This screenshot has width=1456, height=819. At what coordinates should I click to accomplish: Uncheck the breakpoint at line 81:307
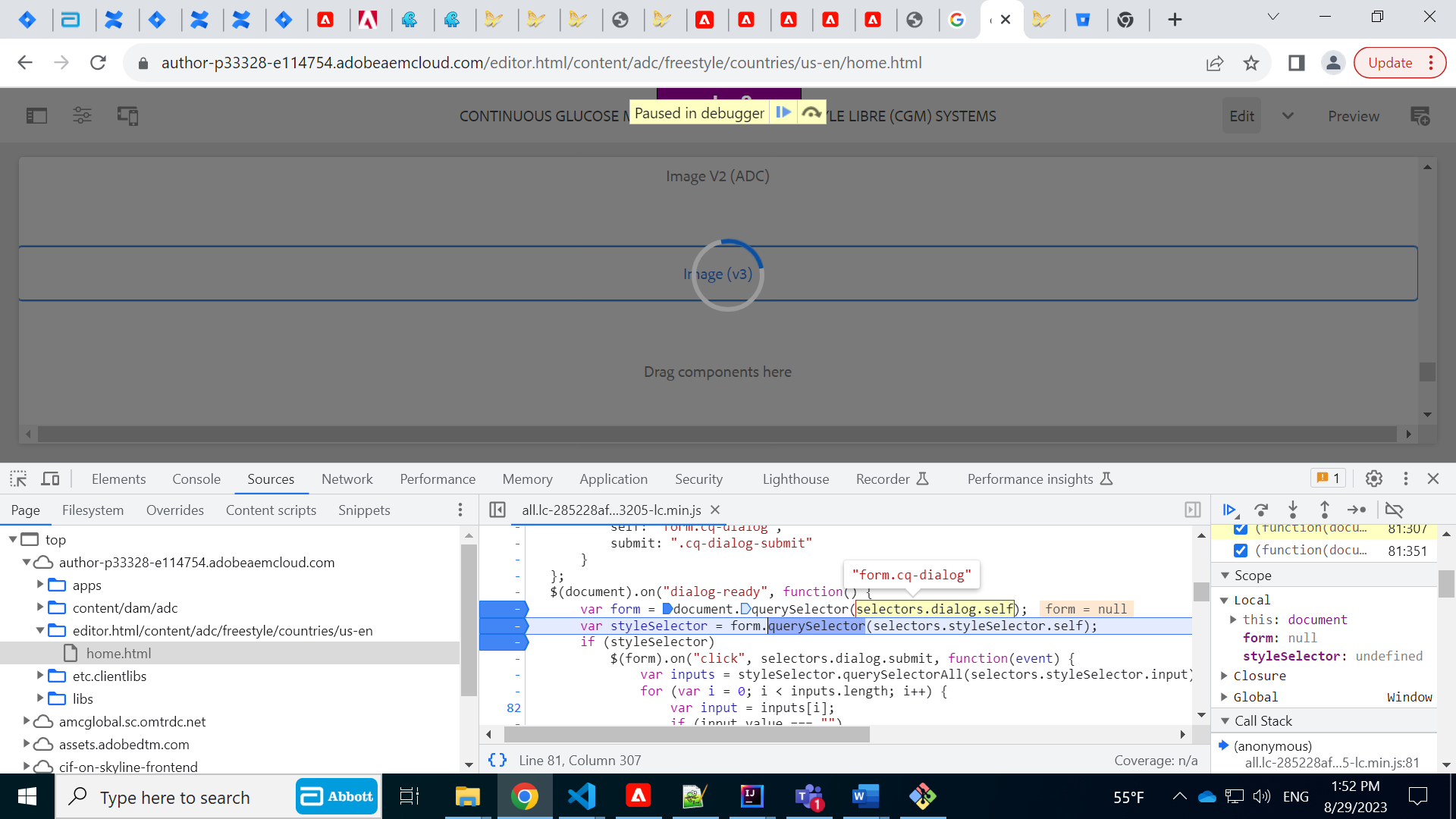pyautogui.click(x=1240, y=528)
